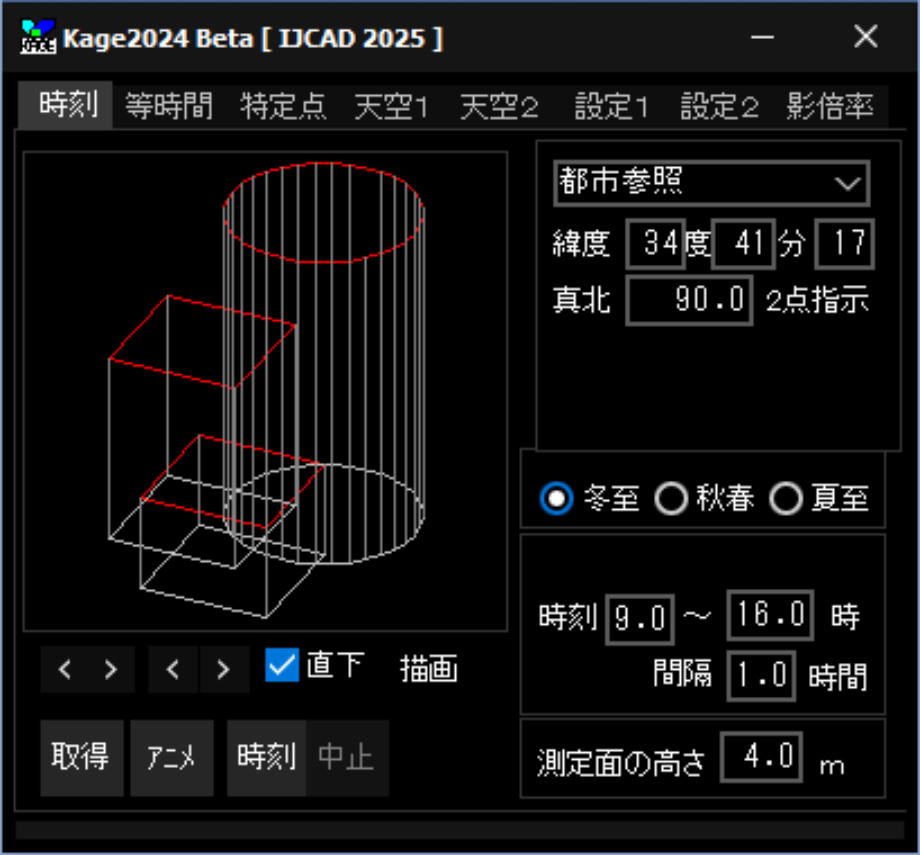Click first left arrow below the preview
This screenshot has height=855, width=920.
(65, 669)
